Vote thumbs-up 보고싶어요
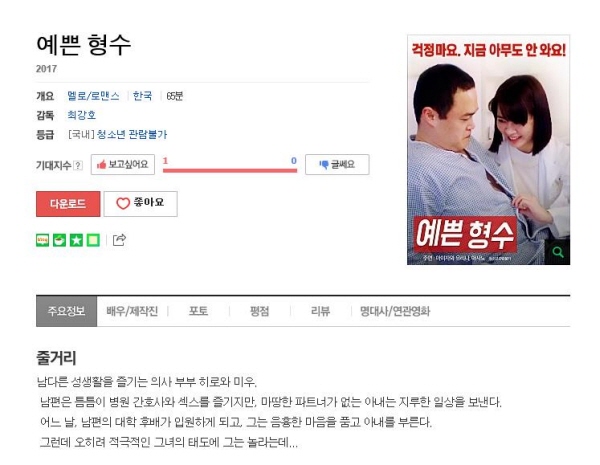 click(123, 165)
